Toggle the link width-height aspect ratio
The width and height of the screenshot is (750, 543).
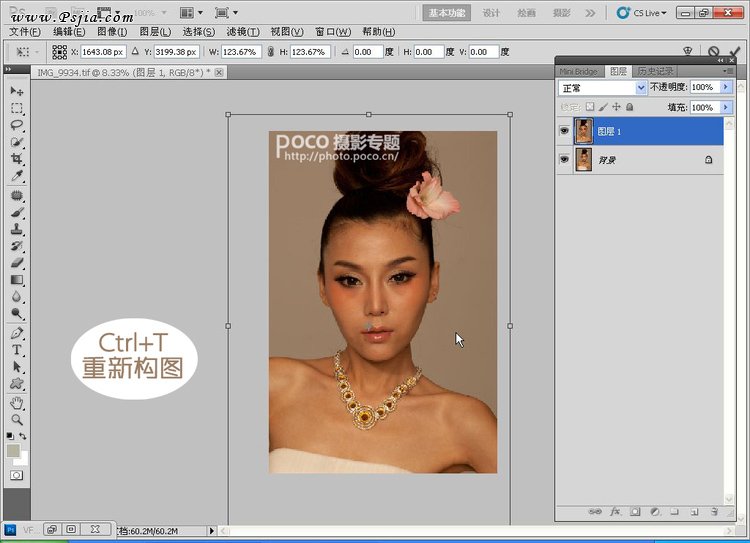pyautogui.click(x=270, y=51)
